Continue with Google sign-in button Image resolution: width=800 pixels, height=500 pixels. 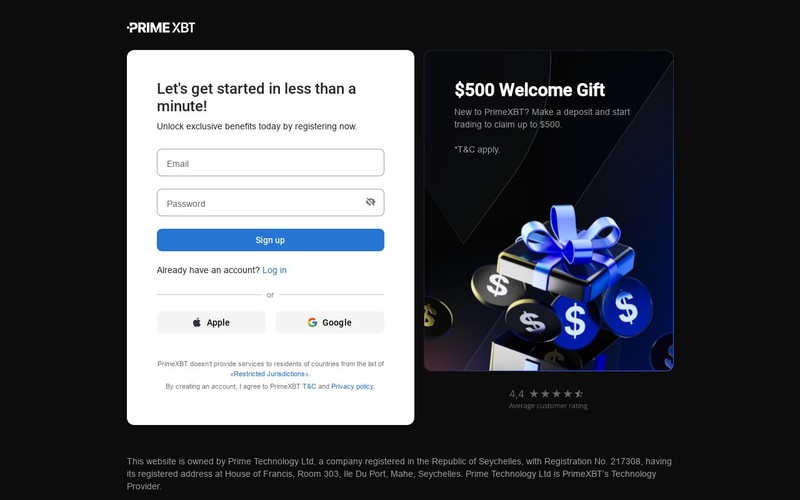(x=330, y=322)
